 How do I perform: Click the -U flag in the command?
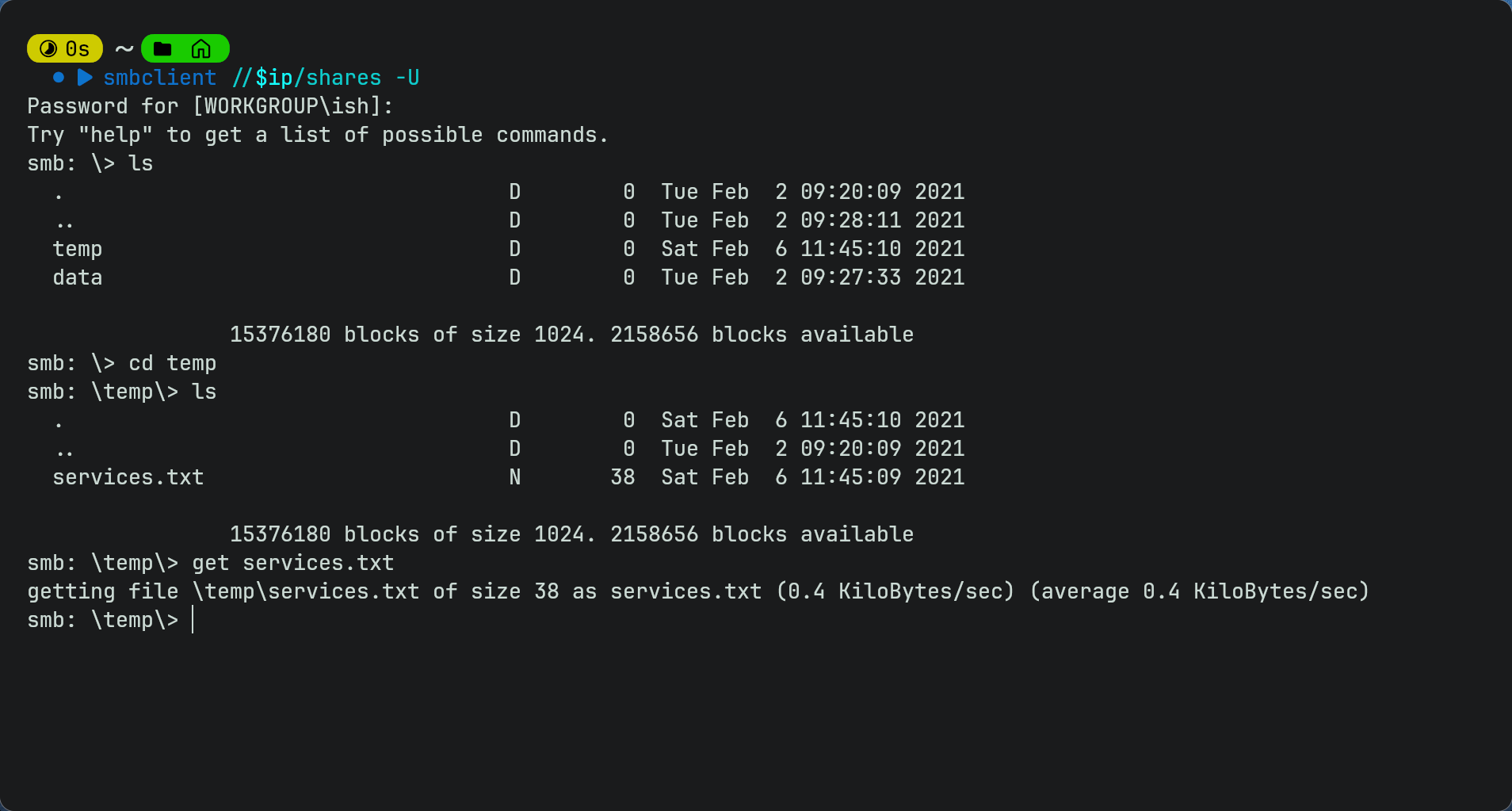pyautogui.click(x=407, y=78)
